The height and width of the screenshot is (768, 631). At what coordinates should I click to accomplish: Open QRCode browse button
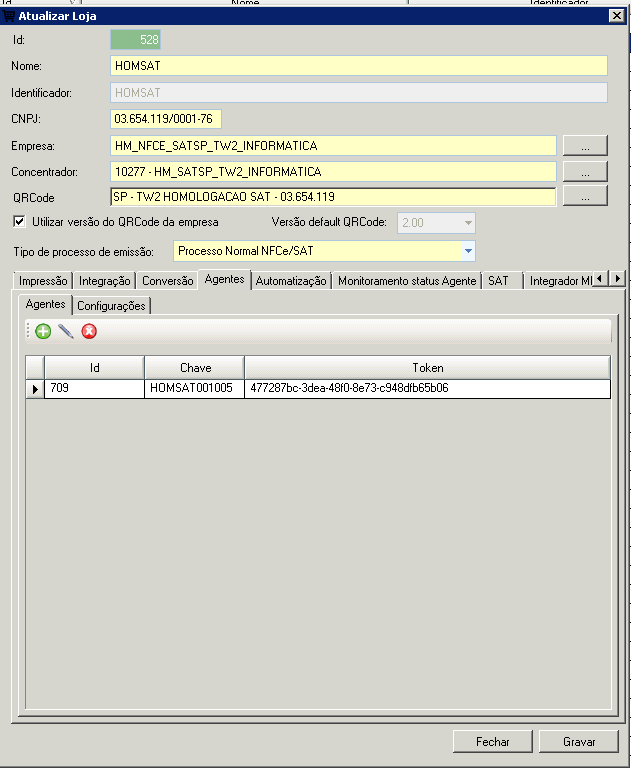(585, 197)
